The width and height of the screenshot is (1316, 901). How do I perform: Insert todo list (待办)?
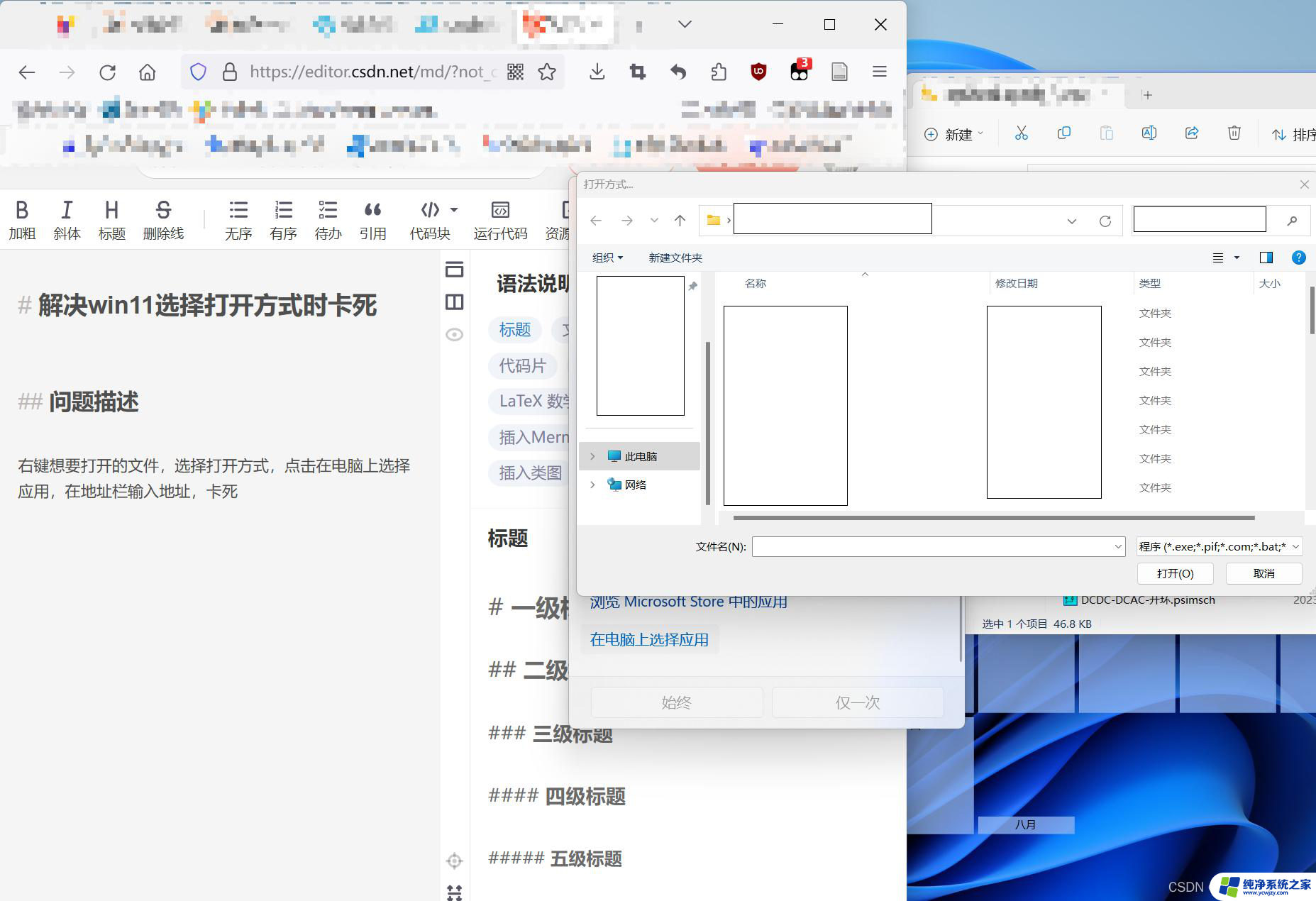point(328,220)
